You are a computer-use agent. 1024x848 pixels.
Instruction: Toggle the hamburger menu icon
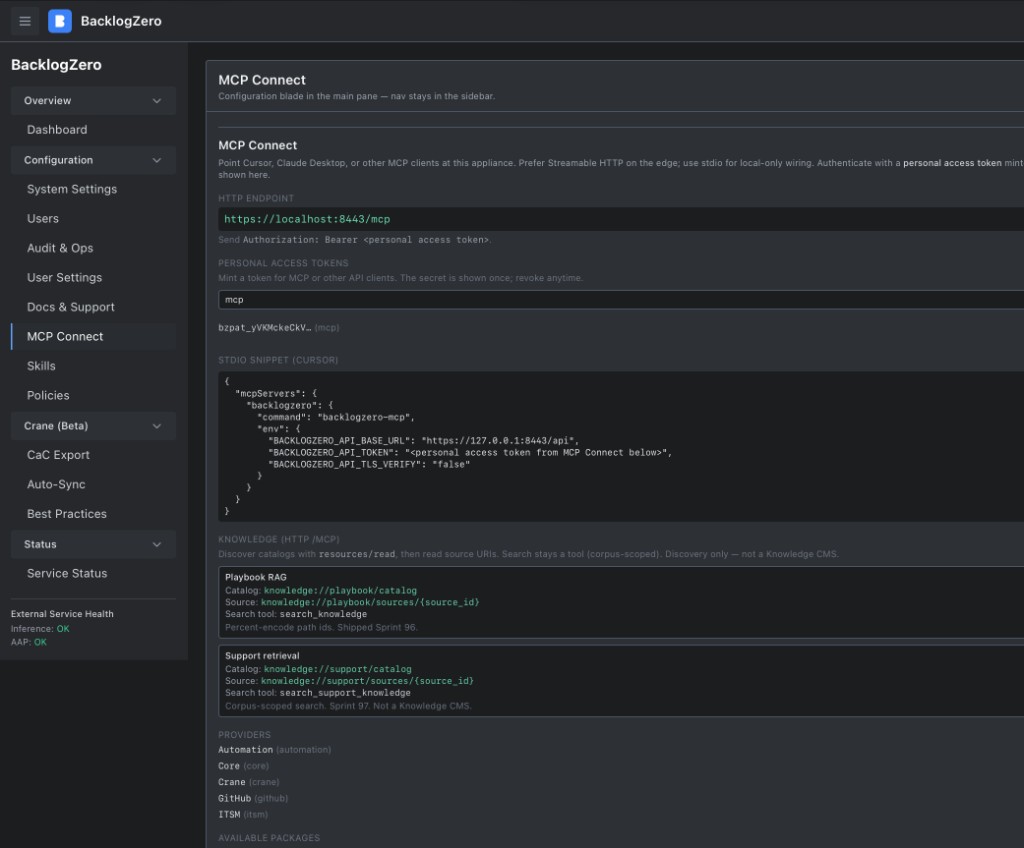click(x=25, y=21)
